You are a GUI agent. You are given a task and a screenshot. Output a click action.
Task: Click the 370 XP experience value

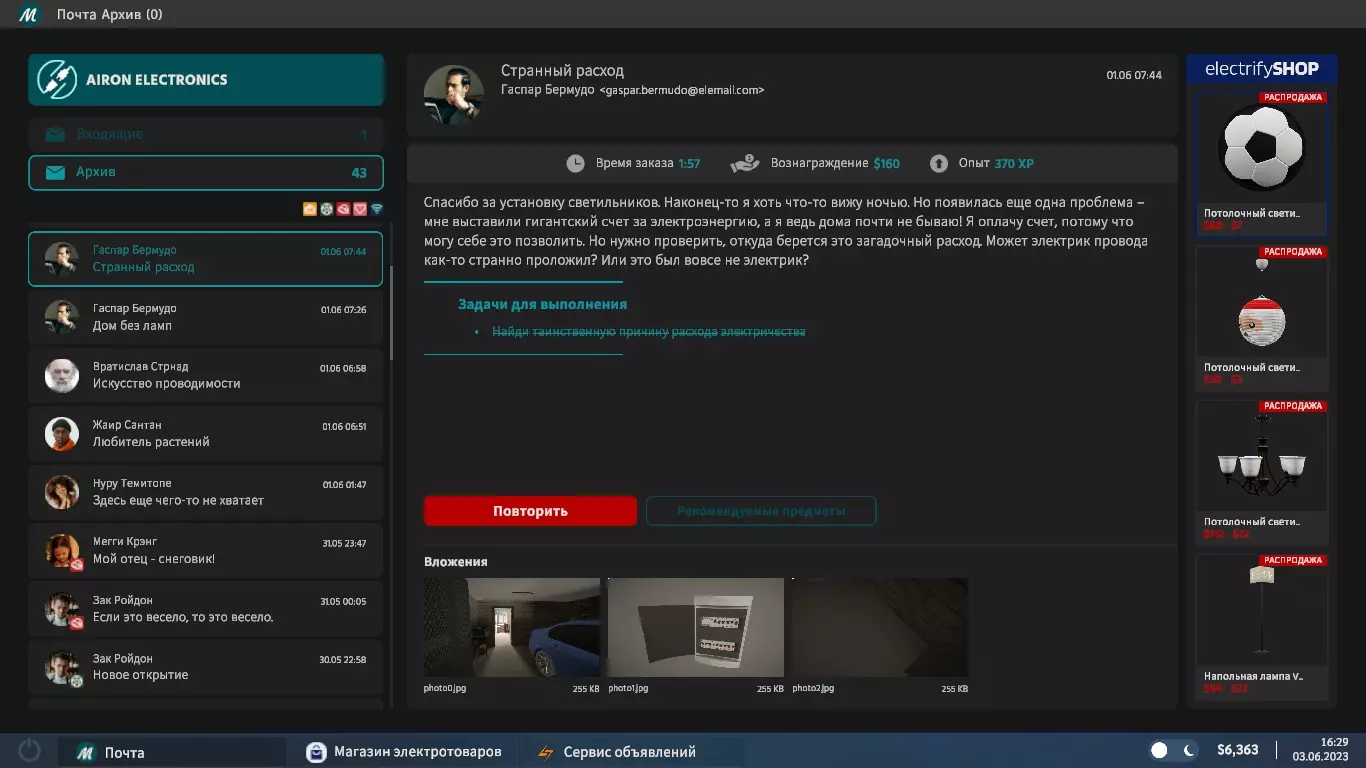tap(1014, 163)
